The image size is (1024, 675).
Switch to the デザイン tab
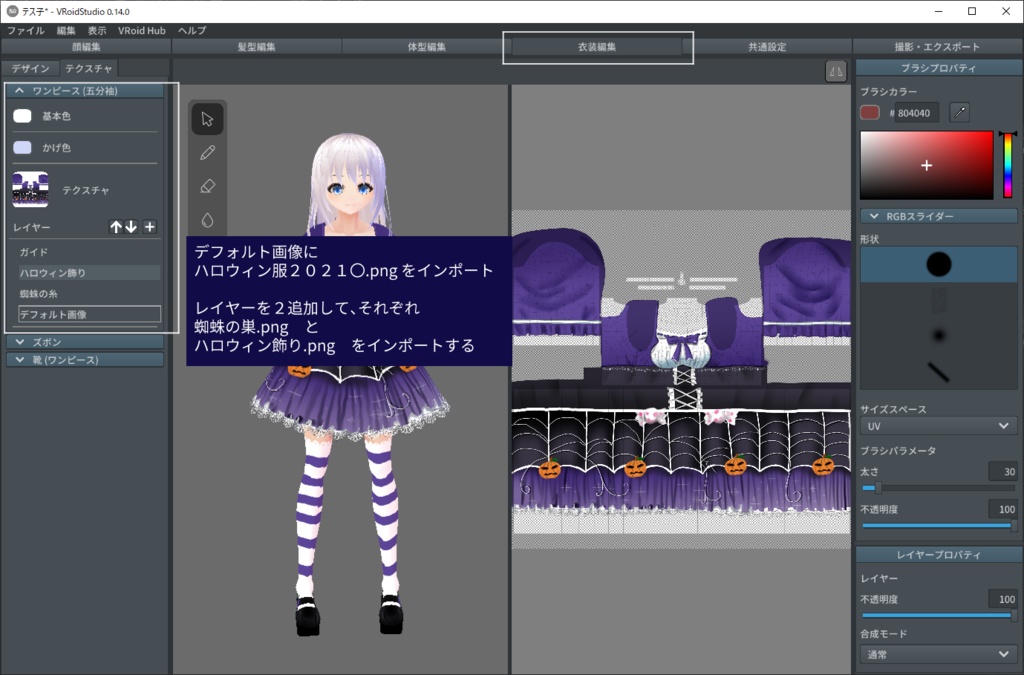[x=31, y=68]
